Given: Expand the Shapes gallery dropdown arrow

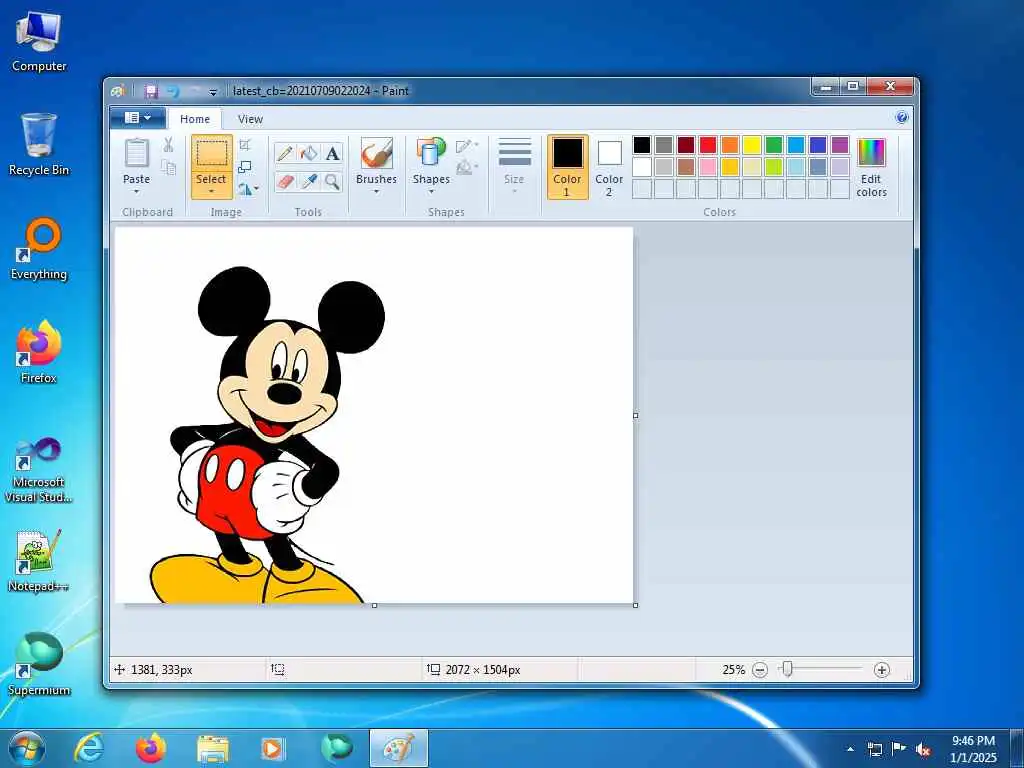Looking at the screenshot, I should (431, 191).
